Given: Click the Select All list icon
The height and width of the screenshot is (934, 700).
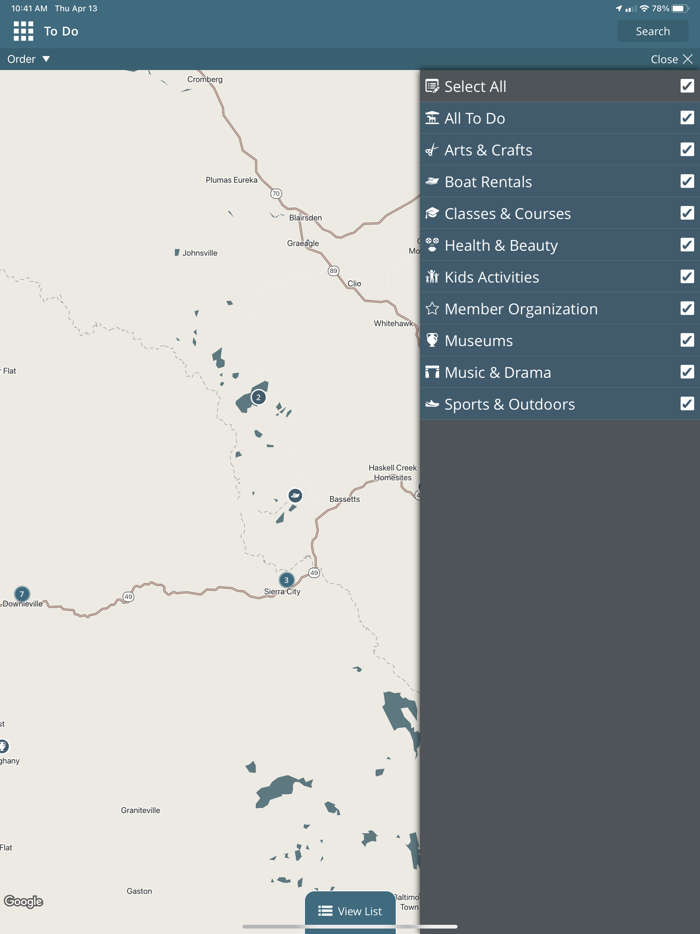Looking at the screenshot, I should [x=432, y=86].
